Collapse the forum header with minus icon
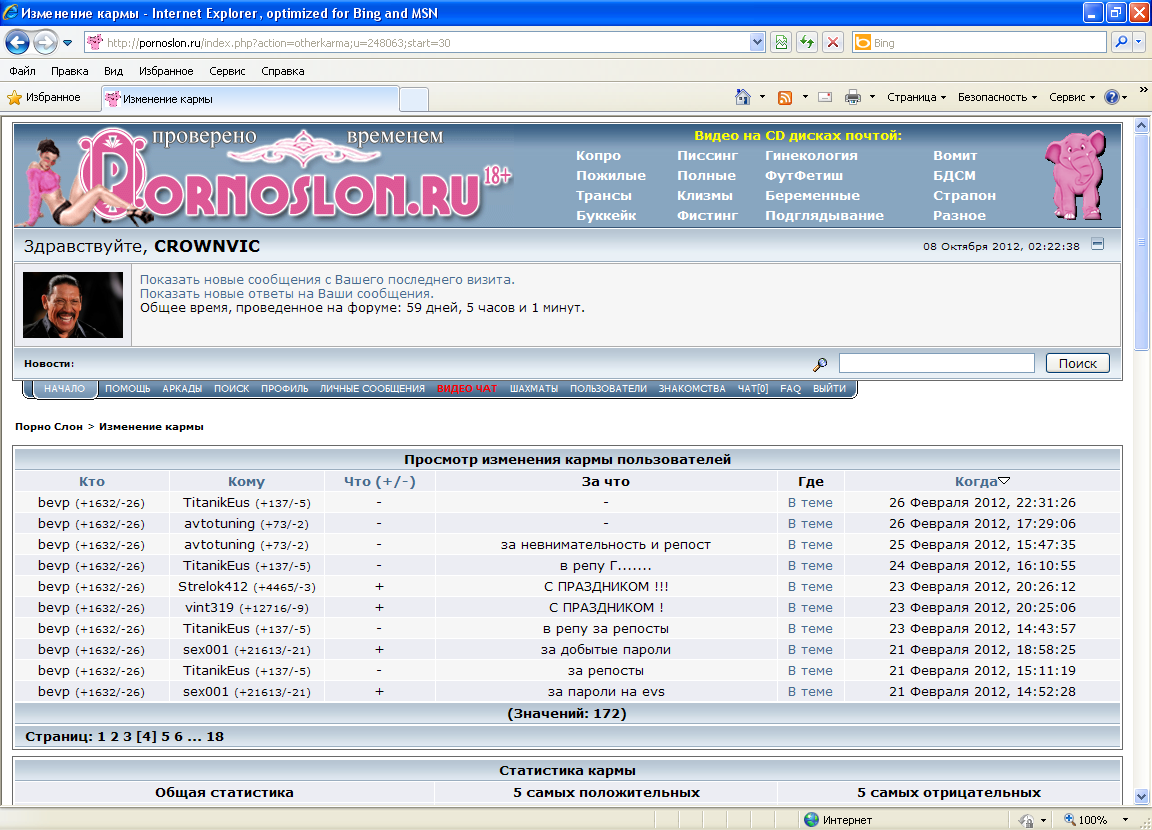The image size is (1152, 830). click(x=1097, y=244)
